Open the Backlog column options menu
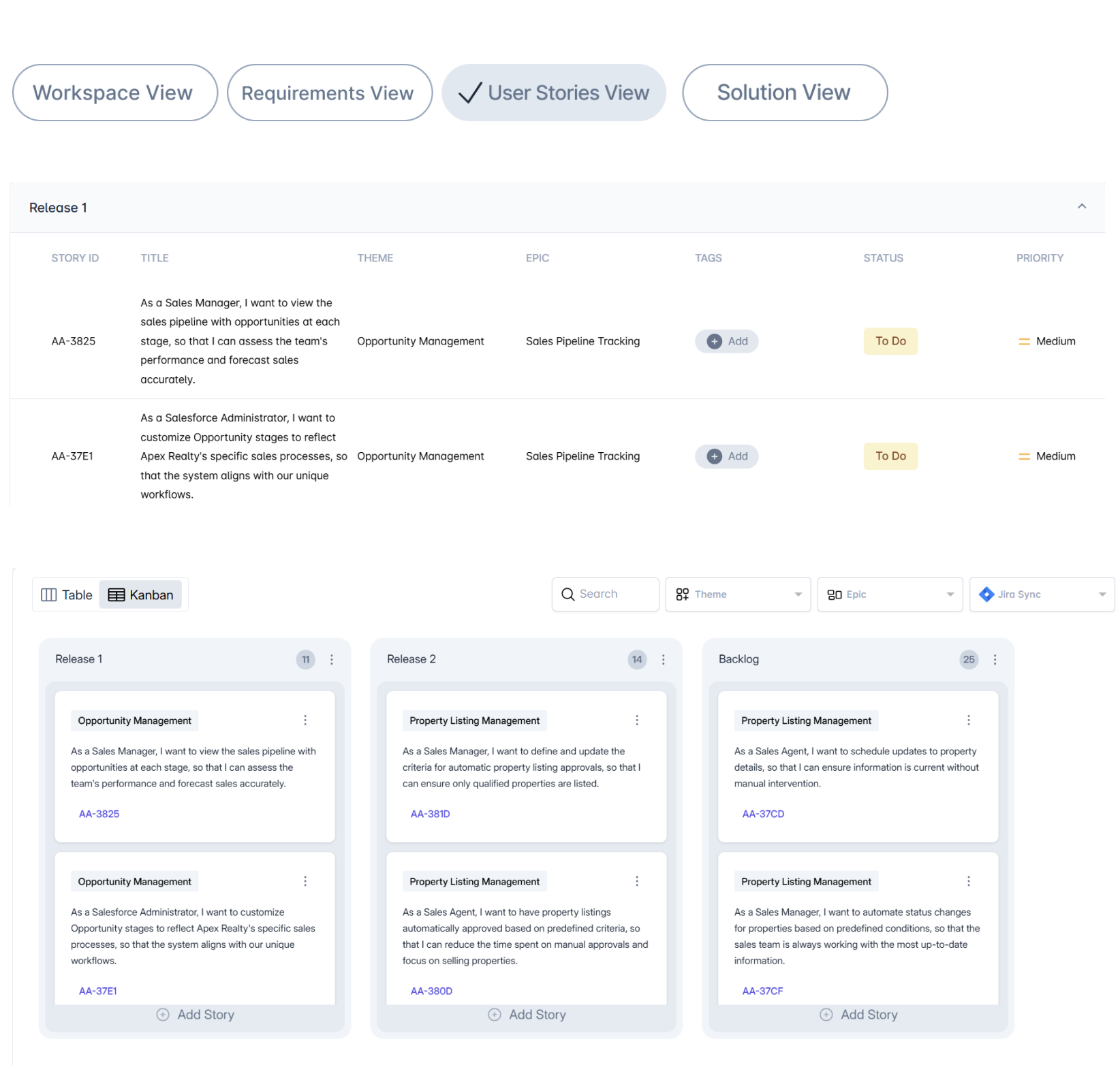Image resolution: width=1120 pixels, height=1065 pixels. point(995,659)
